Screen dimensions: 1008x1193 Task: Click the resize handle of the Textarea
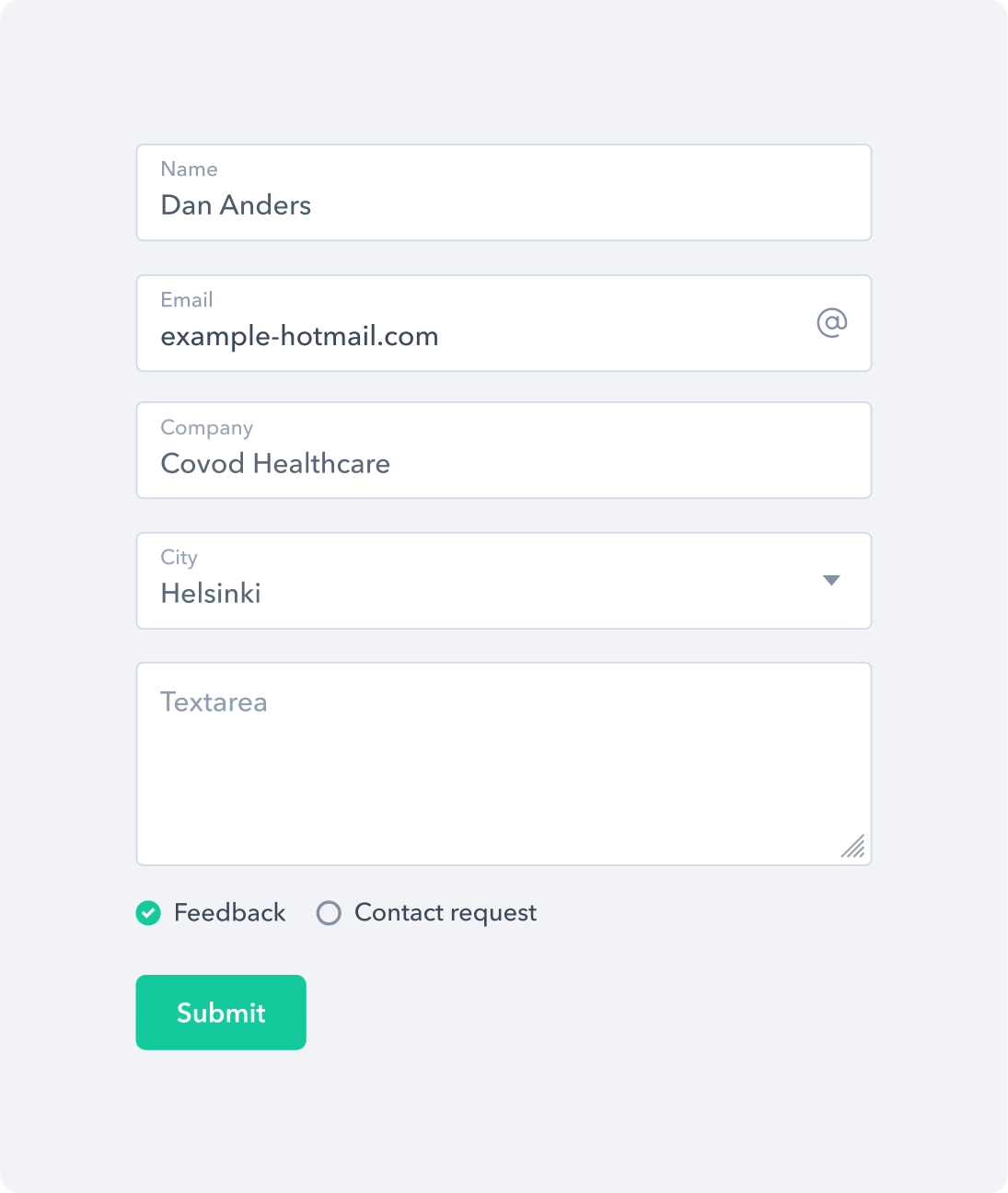point(853,847)
